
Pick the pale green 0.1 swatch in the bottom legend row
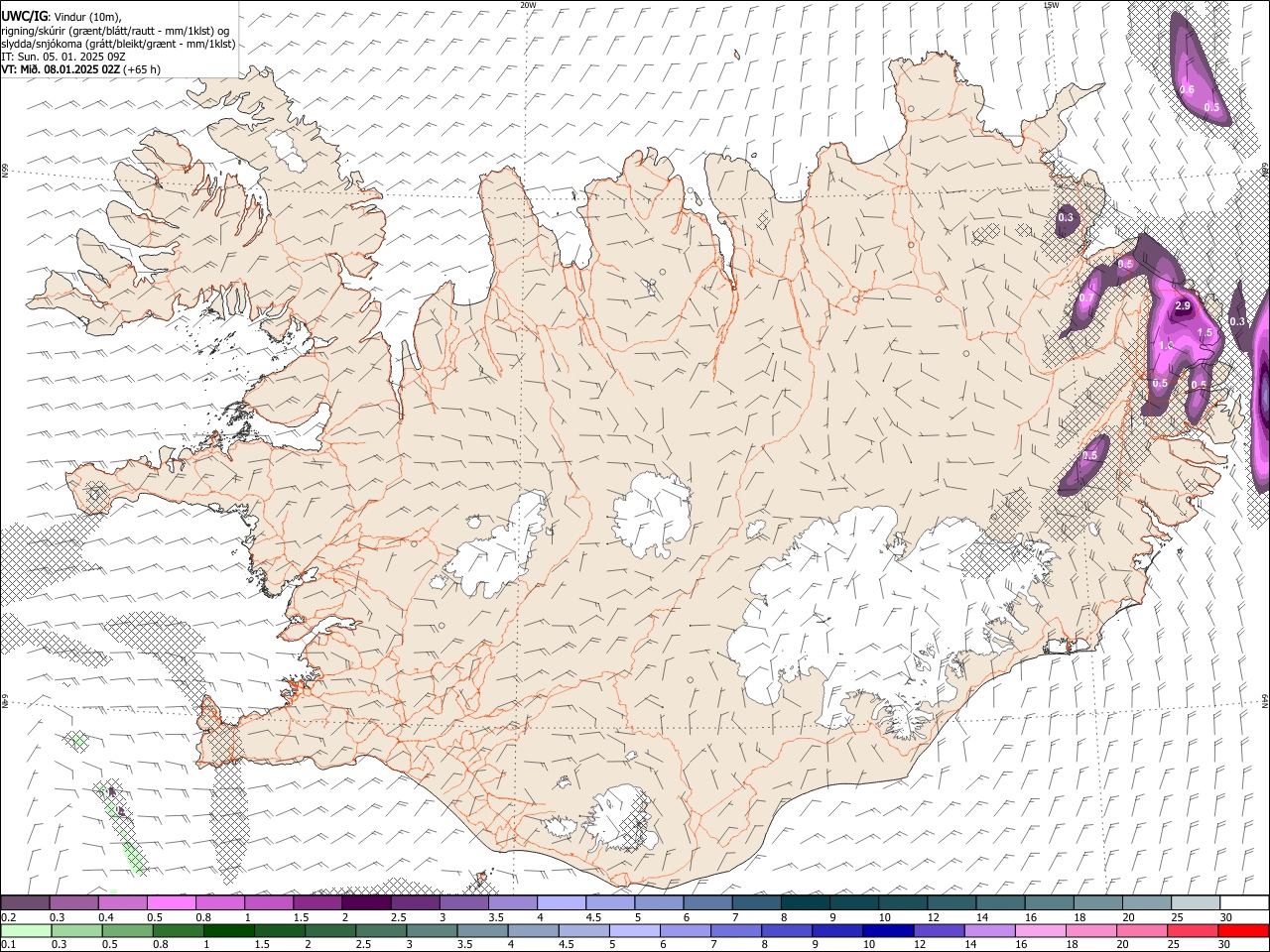tap(27, 930)
